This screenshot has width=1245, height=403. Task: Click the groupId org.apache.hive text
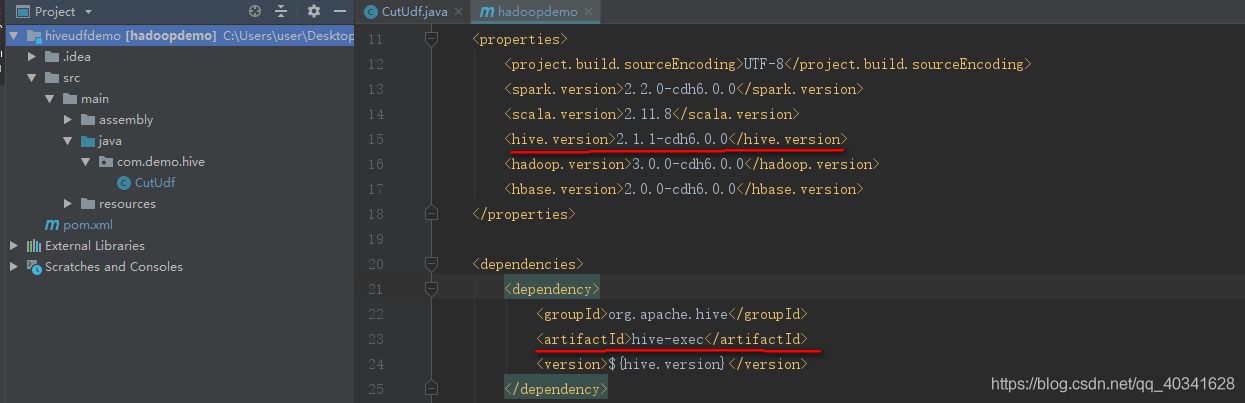[668, 314]
